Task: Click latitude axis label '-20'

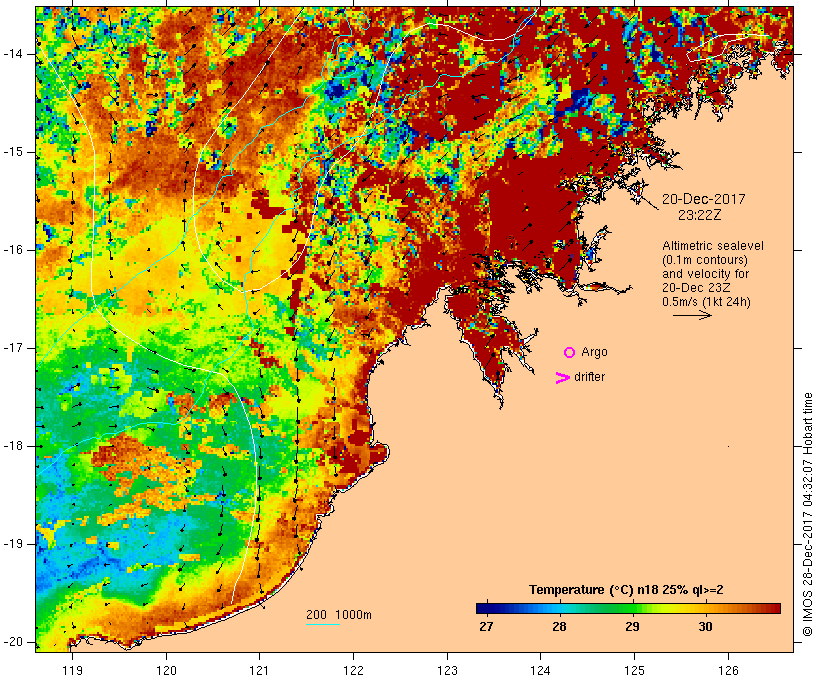Action: tap(12, 642)
